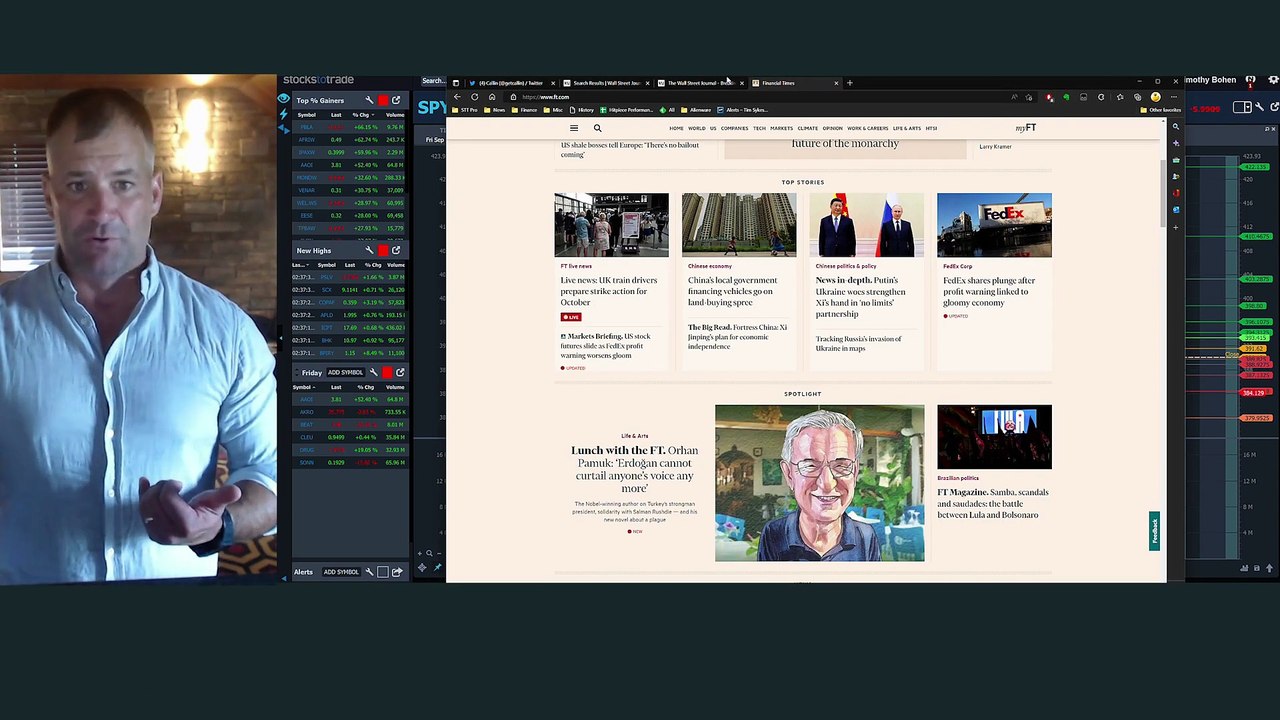Viewport: 1280px width, 720px height.
Task: Open the STT Pro bookmarks folder
Action: click(465, 110)
